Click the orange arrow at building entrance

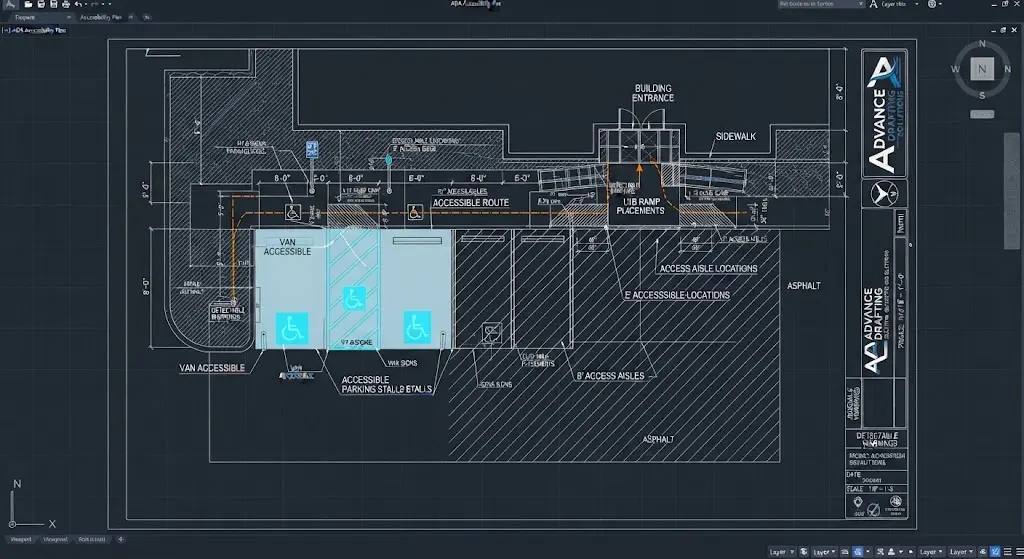639,173
